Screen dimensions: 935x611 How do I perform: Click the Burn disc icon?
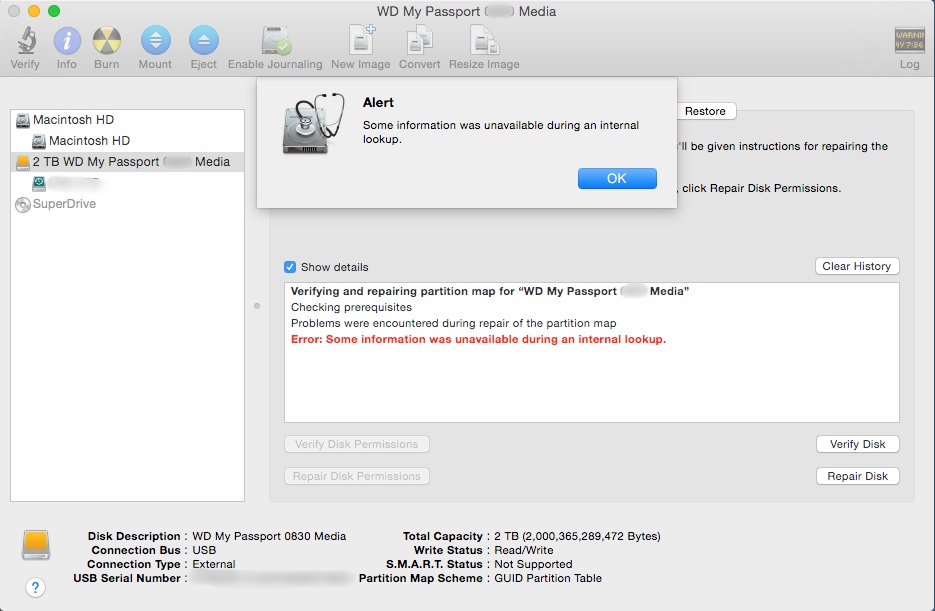pyautogui.click(x=107, y=42)
